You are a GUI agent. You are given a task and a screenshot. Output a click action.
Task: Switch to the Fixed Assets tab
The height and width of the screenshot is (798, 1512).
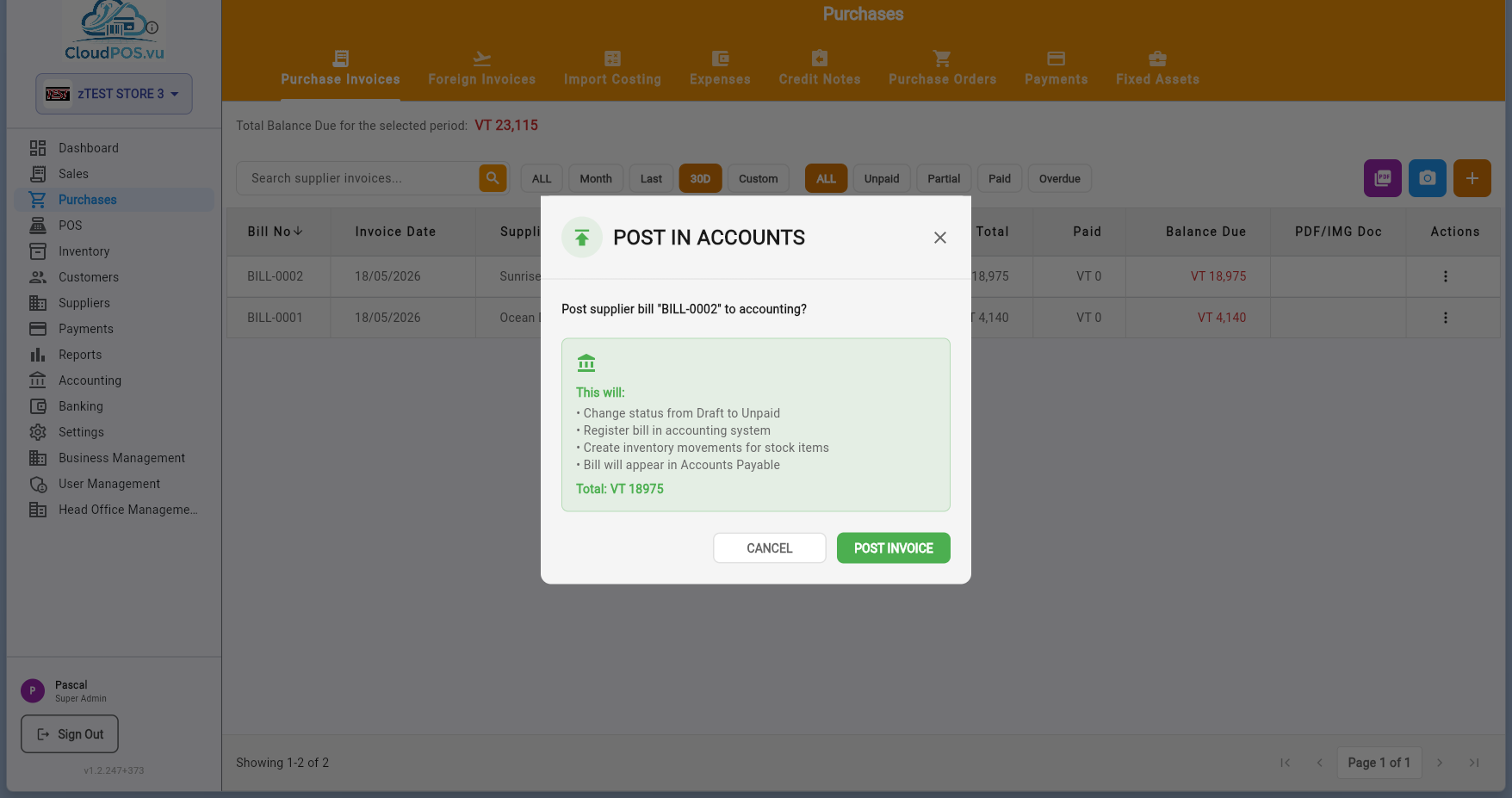point(1157,69)
